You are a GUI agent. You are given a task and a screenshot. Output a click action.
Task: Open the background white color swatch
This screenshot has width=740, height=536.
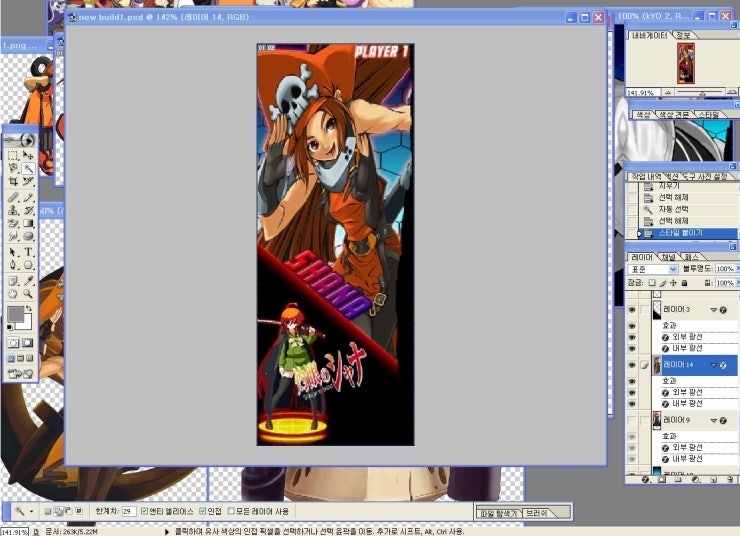26,325
